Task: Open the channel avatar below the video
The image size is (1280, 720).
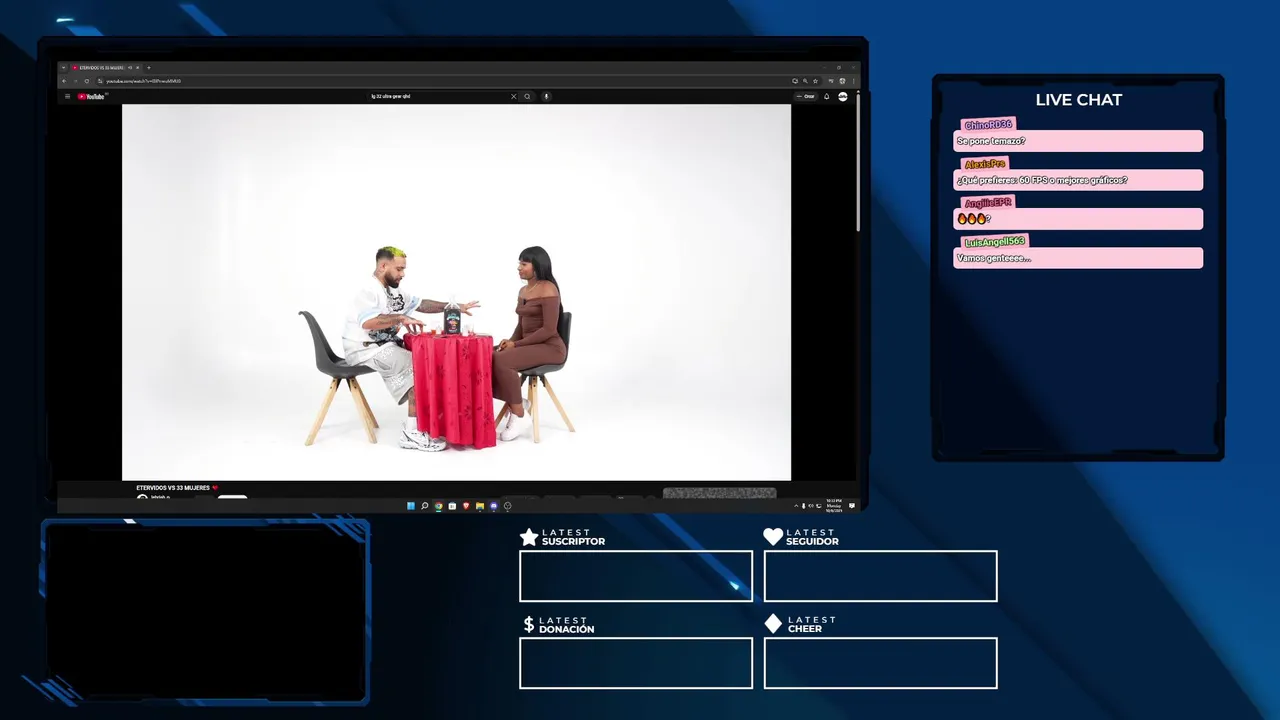Action: 142,497
